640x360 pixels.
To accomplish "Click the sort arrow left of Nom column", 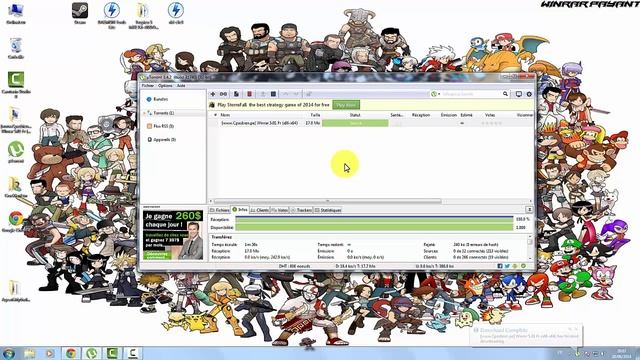I will click(x=216, y=115).
